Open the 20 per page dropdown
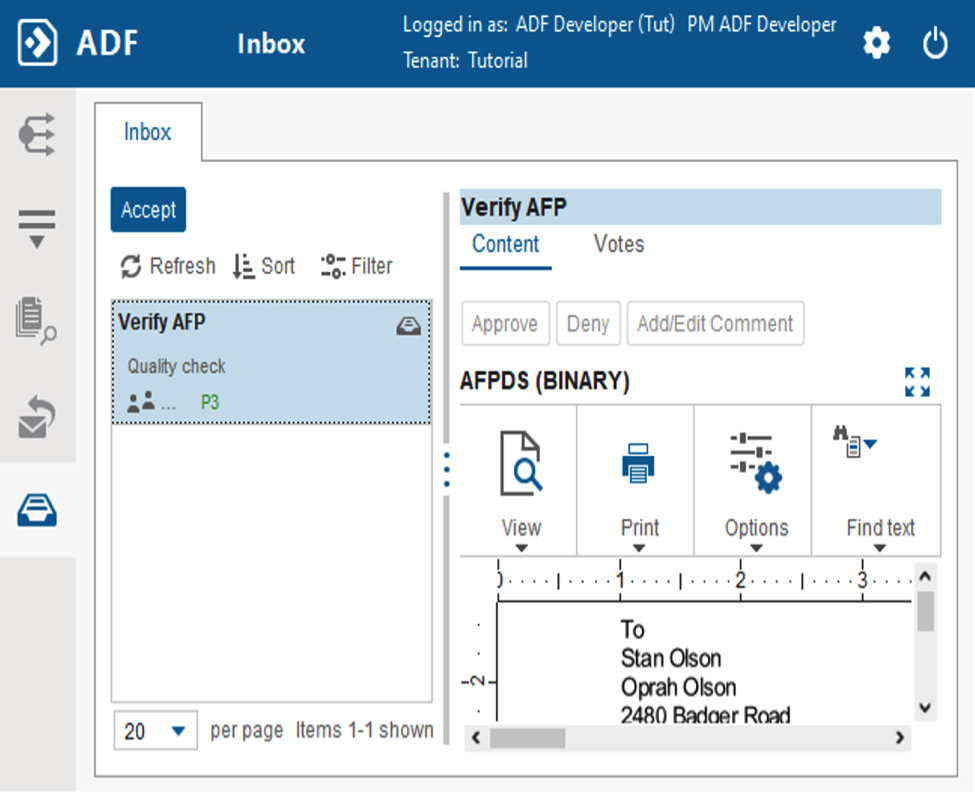Viewport: 975px width, 797px height. click(155, 730)
